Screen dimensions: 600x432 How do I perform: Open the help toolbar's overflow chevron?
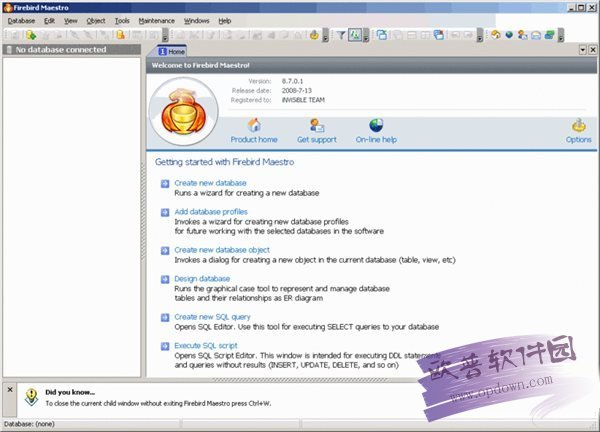coord(561,36)
